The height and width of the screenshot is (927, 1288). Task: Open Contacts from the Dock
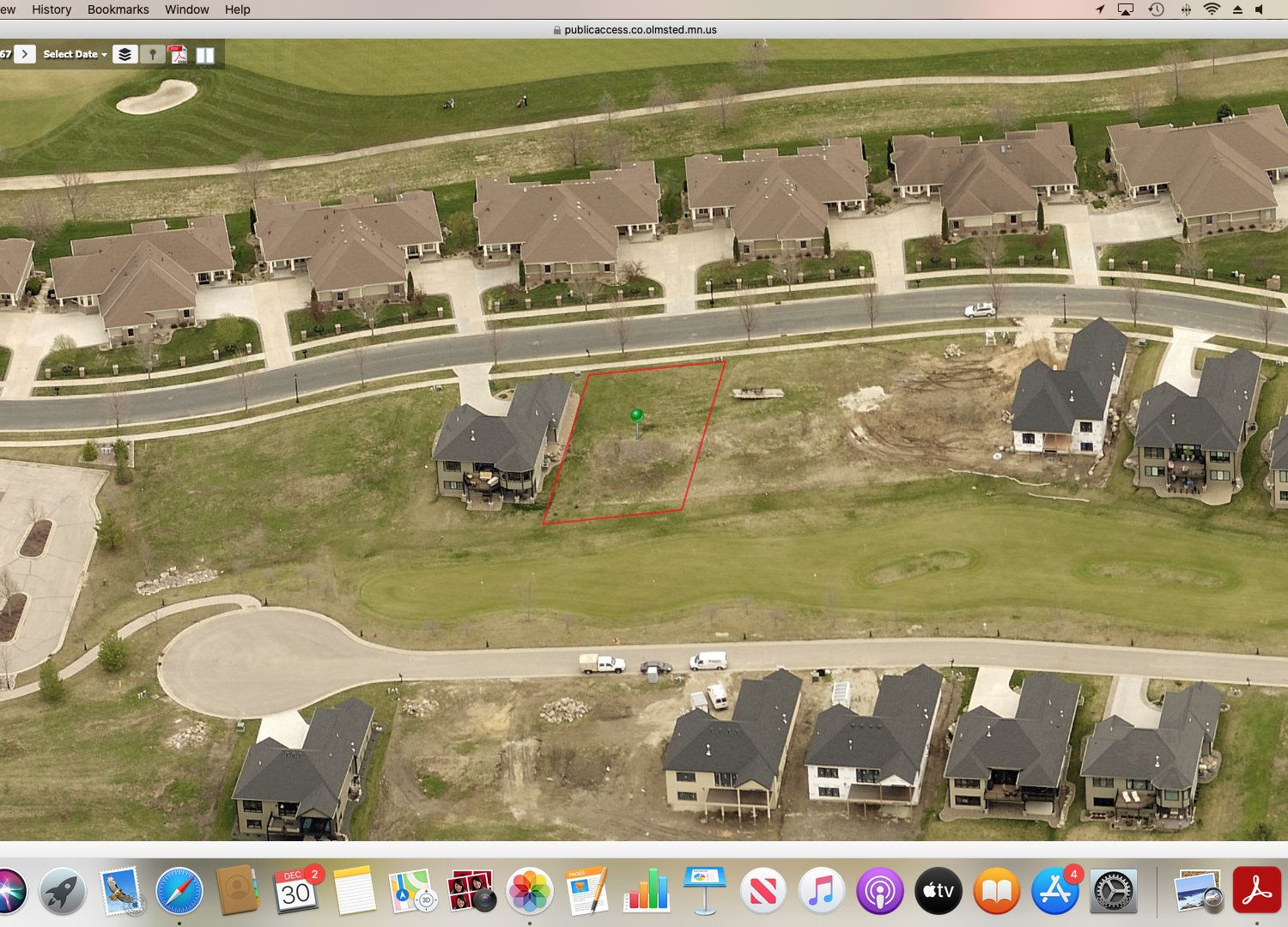pos(238,891)
